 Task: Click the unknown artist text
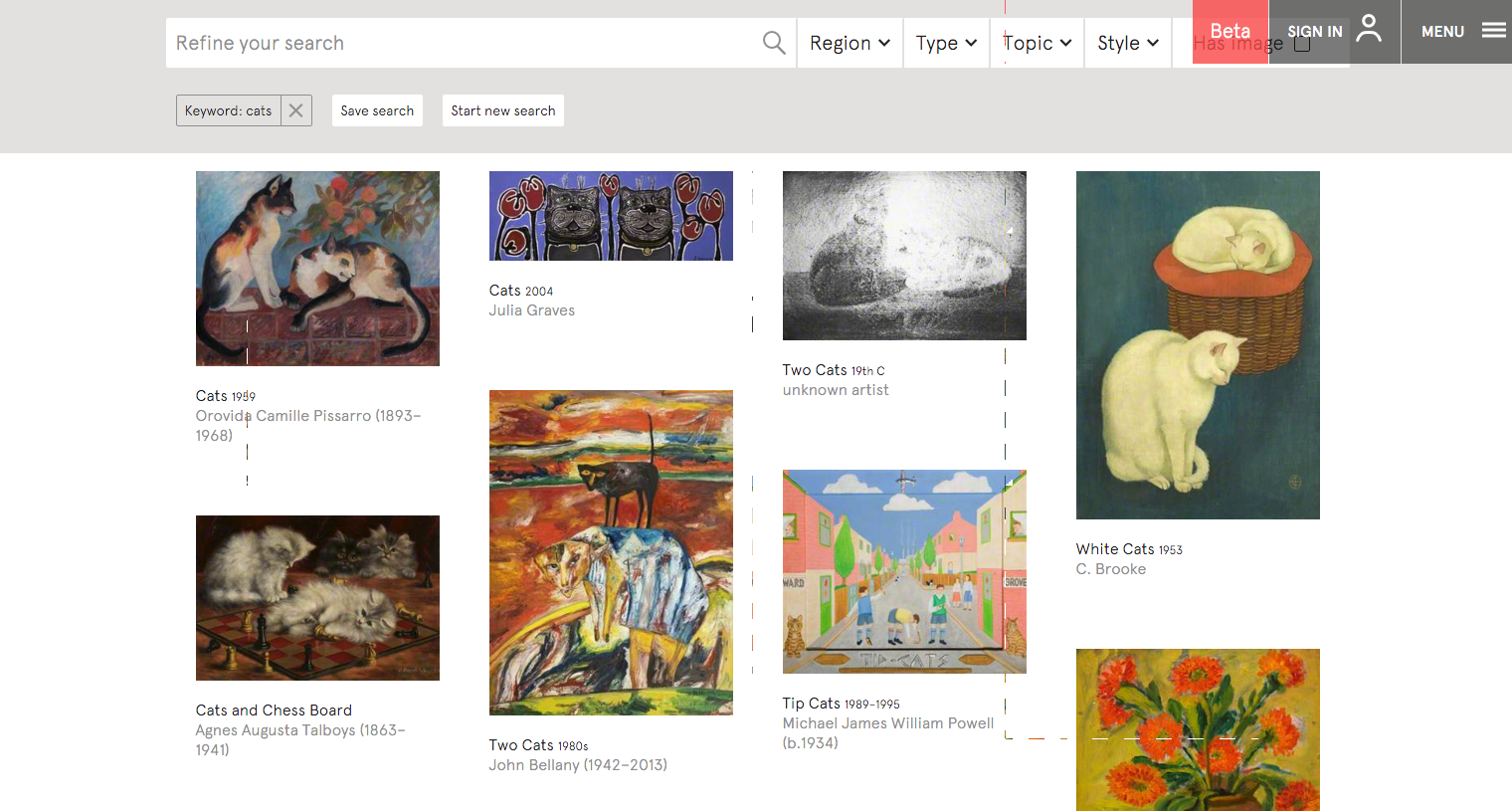click(836, 390)
